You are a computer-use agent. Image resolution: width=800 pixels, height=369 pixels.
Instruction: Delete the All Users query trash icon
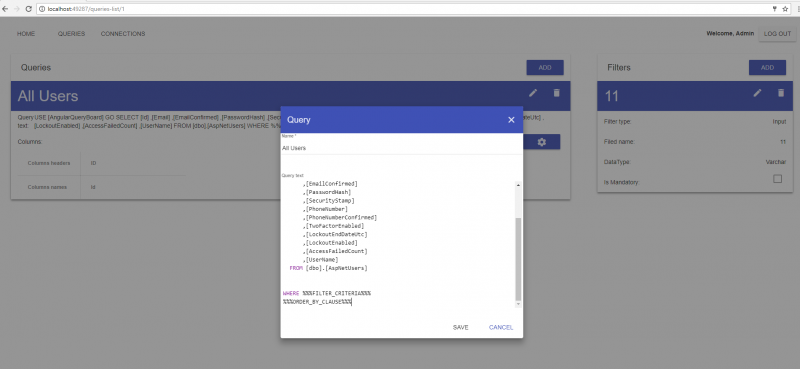coord(557,93)
